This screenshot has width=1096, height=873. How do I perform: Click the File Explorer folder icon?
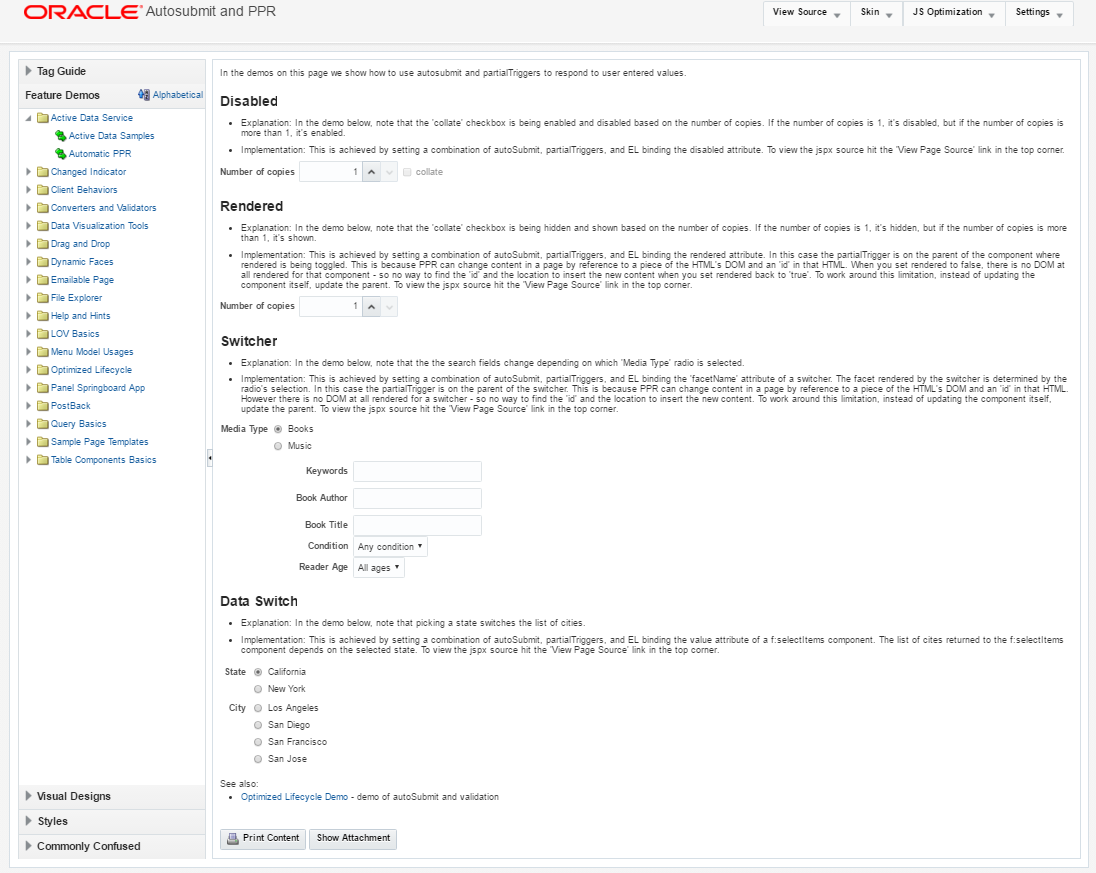(43, 298)
